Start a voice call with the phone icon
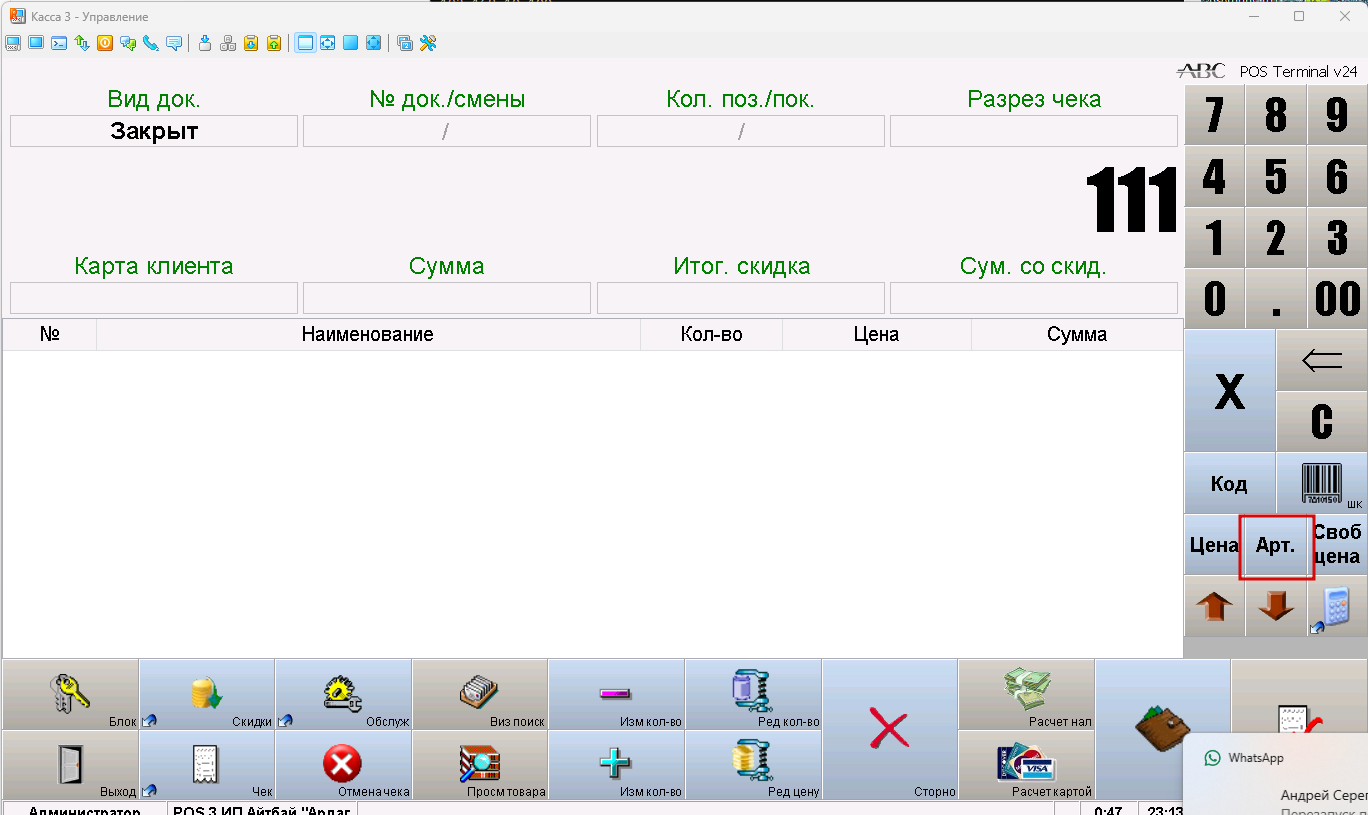Viewport: 1368px width, 815px height. (151, 43)
